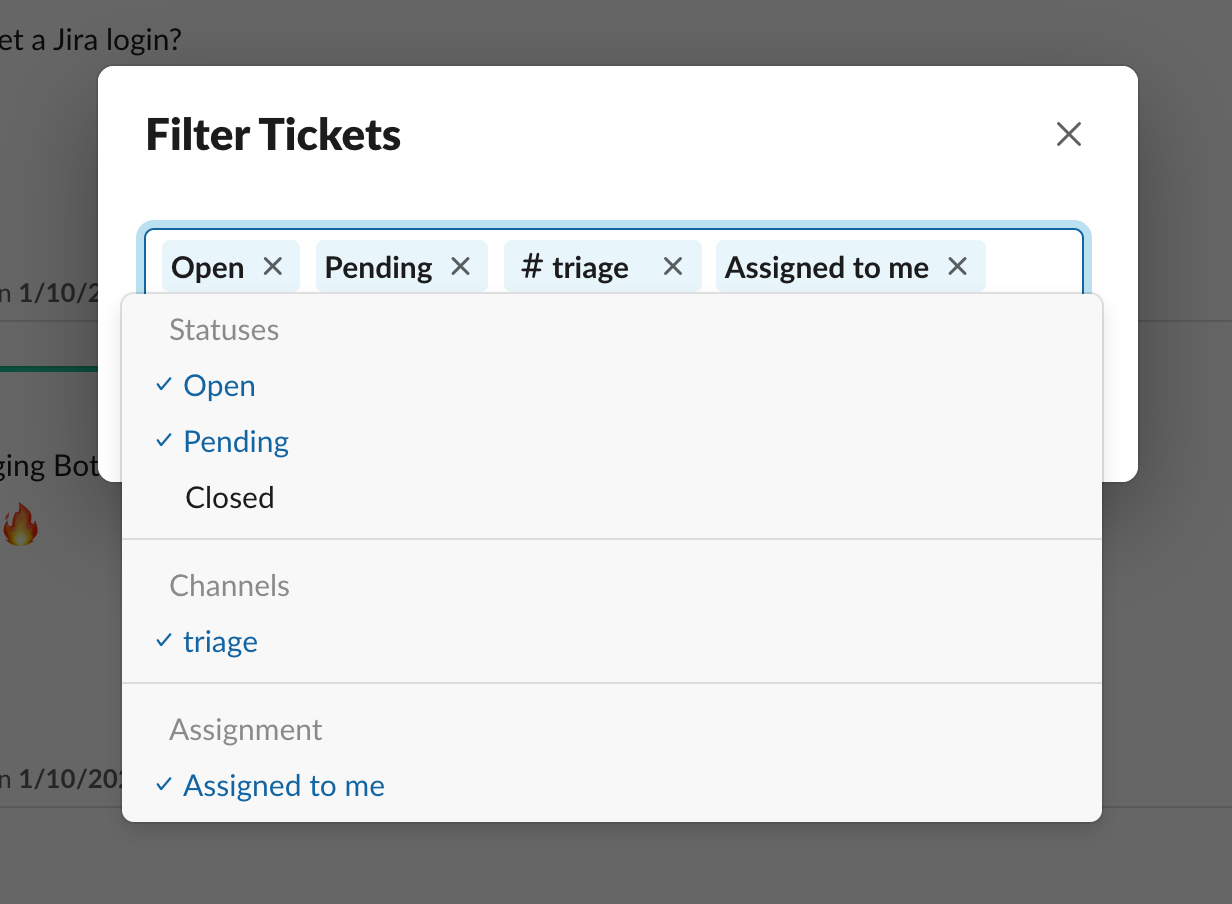Deselect the Pending status option
Image resolution: width=1232 pixels, height=904 pixels.
point(611,442)
